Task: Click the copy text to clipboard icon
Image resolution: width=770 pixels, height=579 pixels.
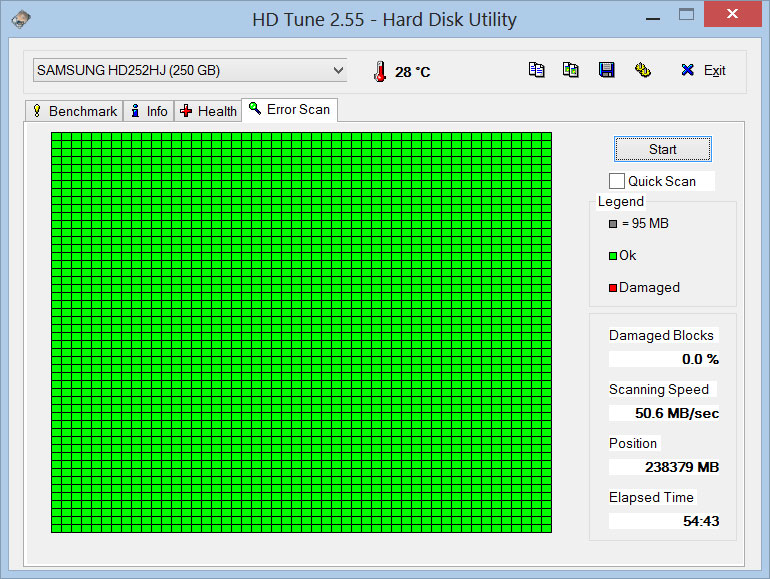Action: (537, 70)
